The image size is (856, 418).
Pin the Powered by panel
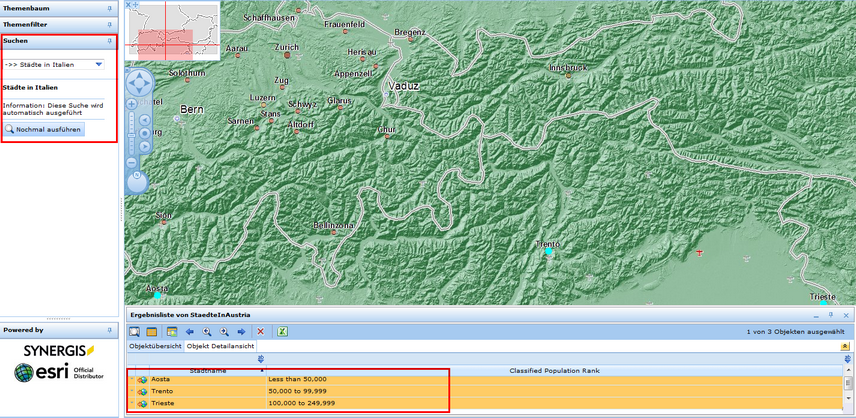pyautogui.click(x=109, y=330)
